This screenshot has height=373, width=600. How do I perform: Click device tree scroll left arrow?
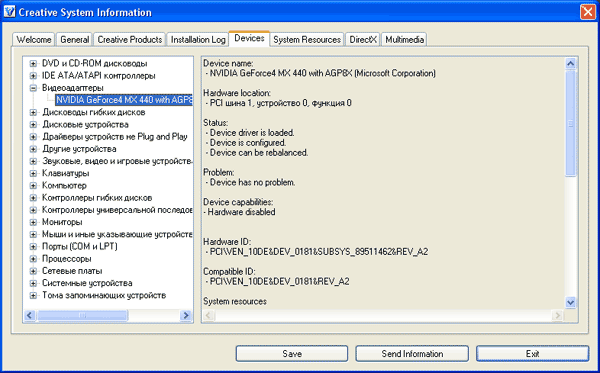[30, 316]
